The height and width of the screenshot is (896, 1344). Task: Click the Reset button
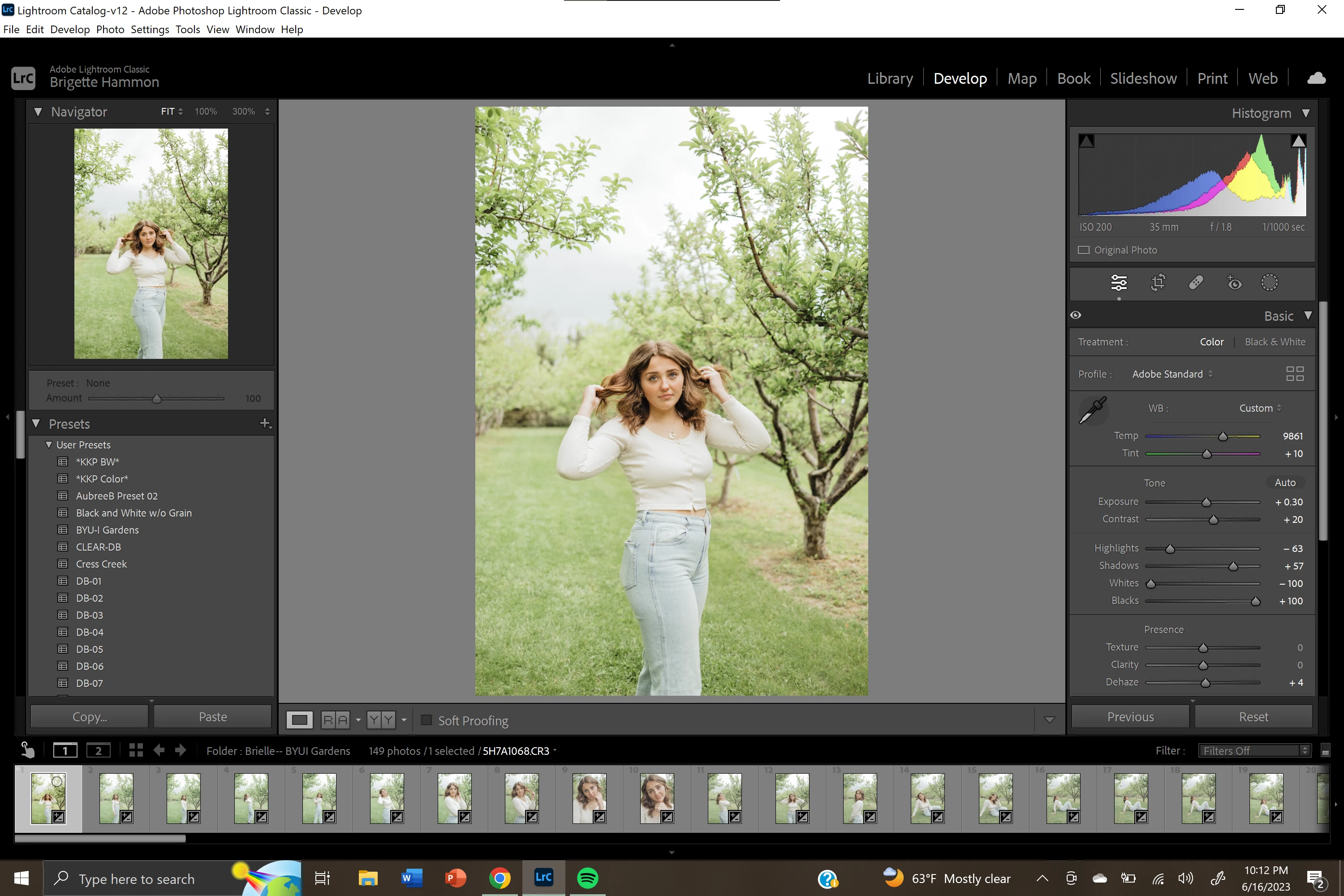1253,716
